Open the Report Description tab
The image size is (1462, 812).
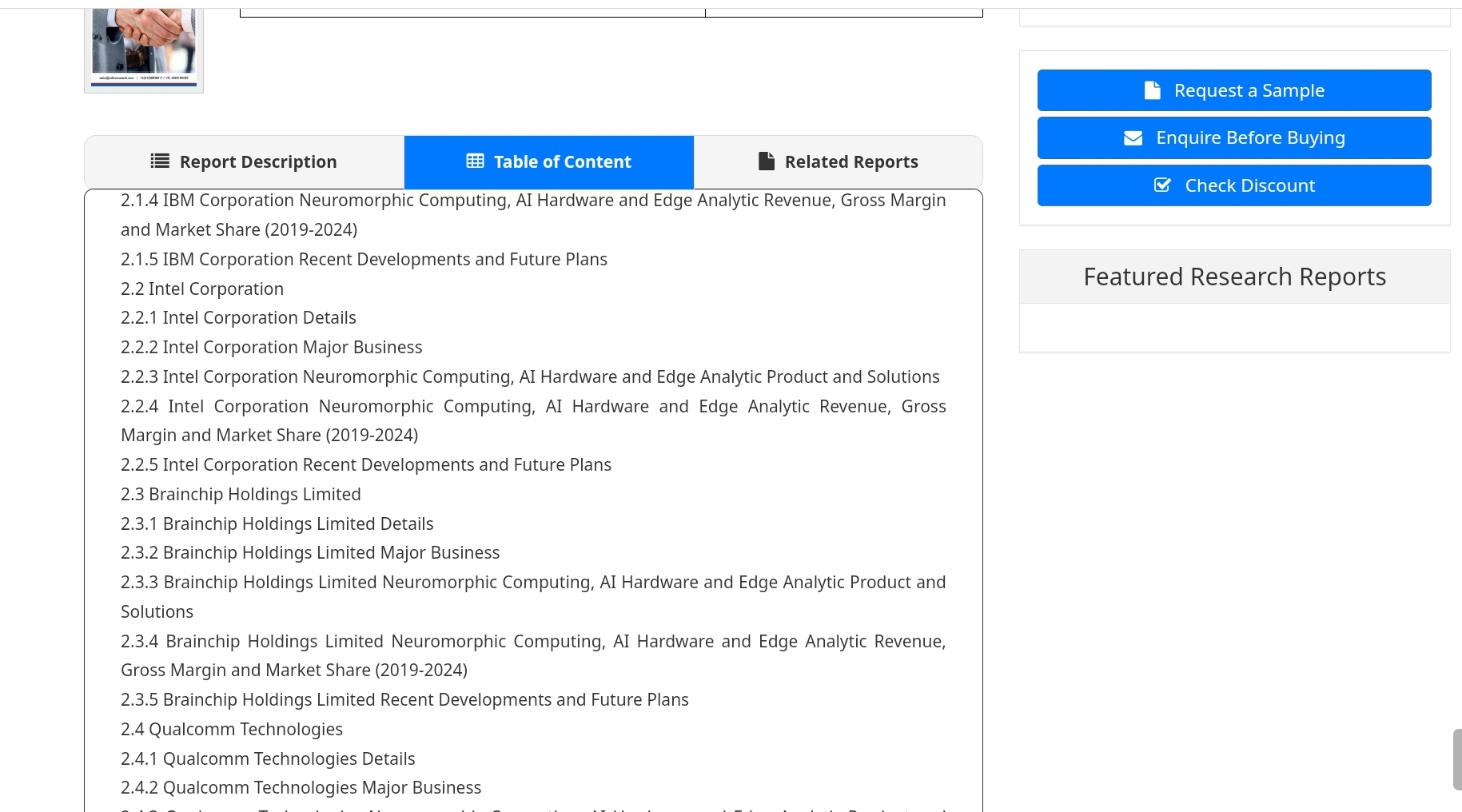[245, 162]
